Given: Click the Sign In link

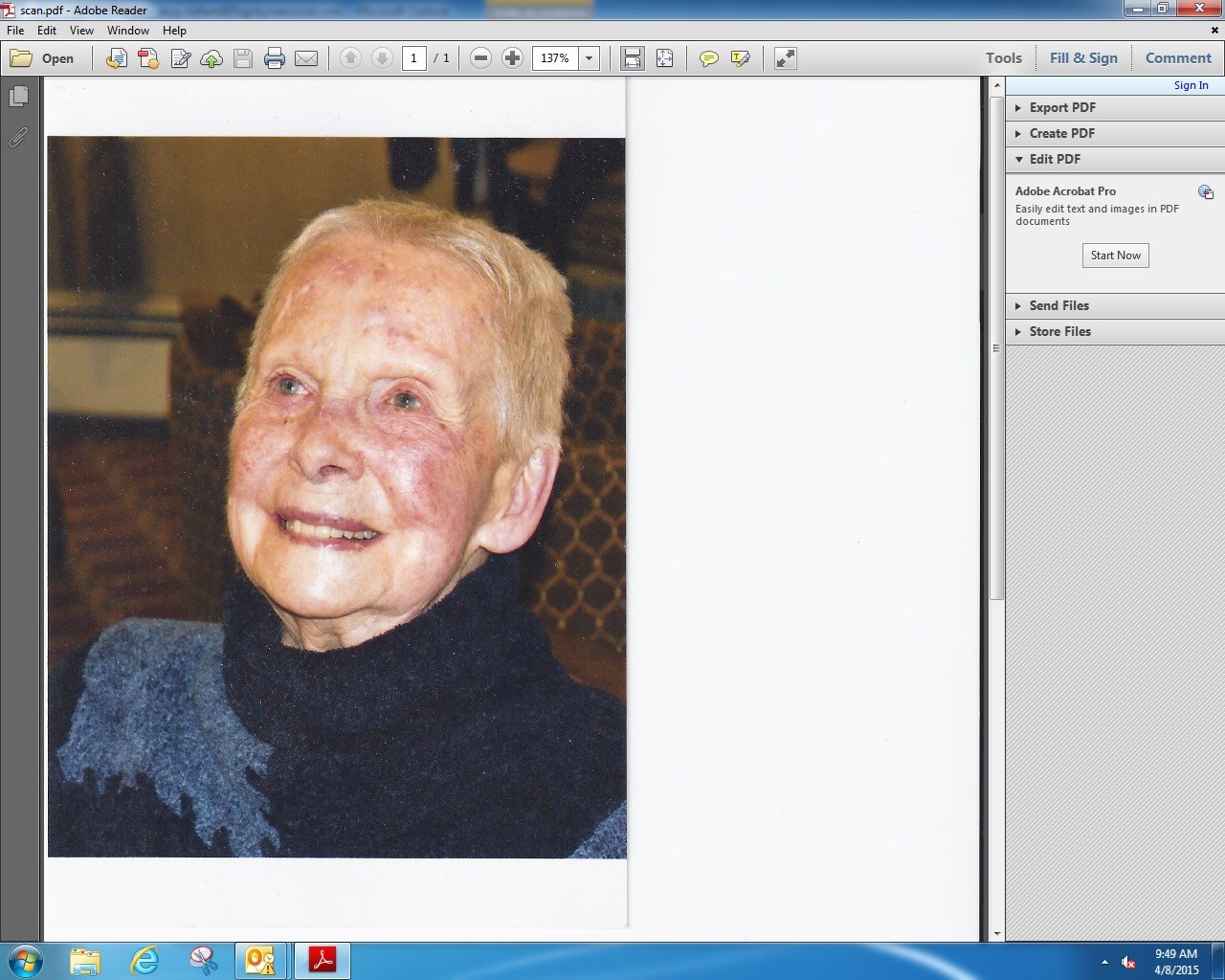Looking at the screenshot, I should pyautogui.click(x=1191, y=85).
